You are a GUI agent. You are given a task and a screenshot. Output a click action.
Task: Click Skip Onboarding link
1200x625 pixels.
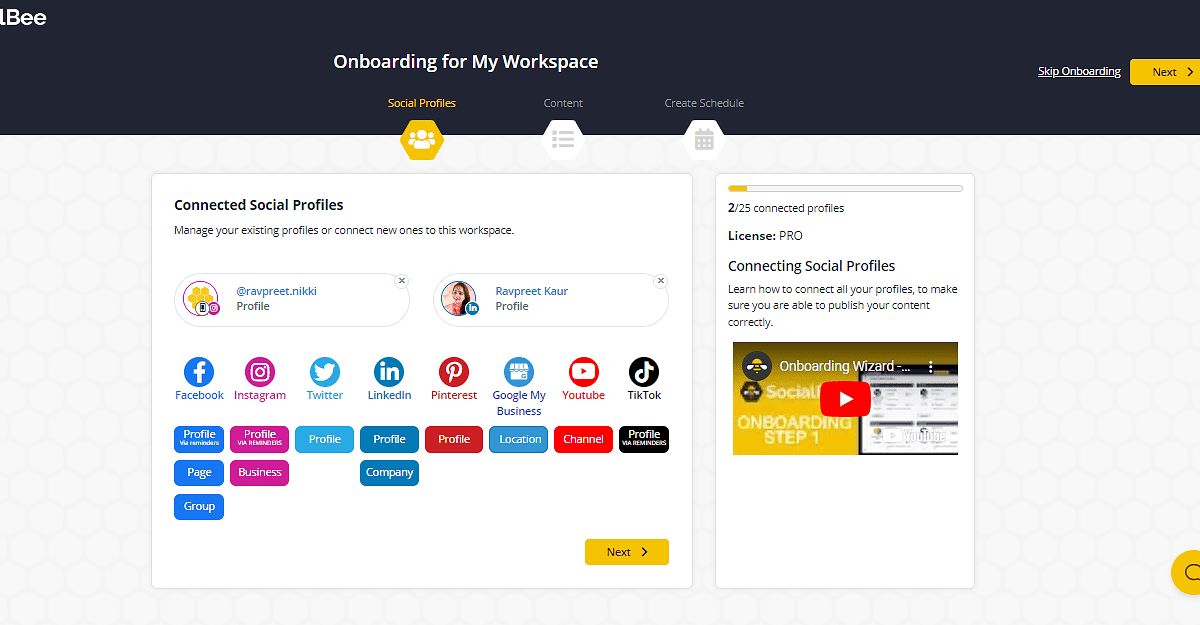tap(1079, 70)
